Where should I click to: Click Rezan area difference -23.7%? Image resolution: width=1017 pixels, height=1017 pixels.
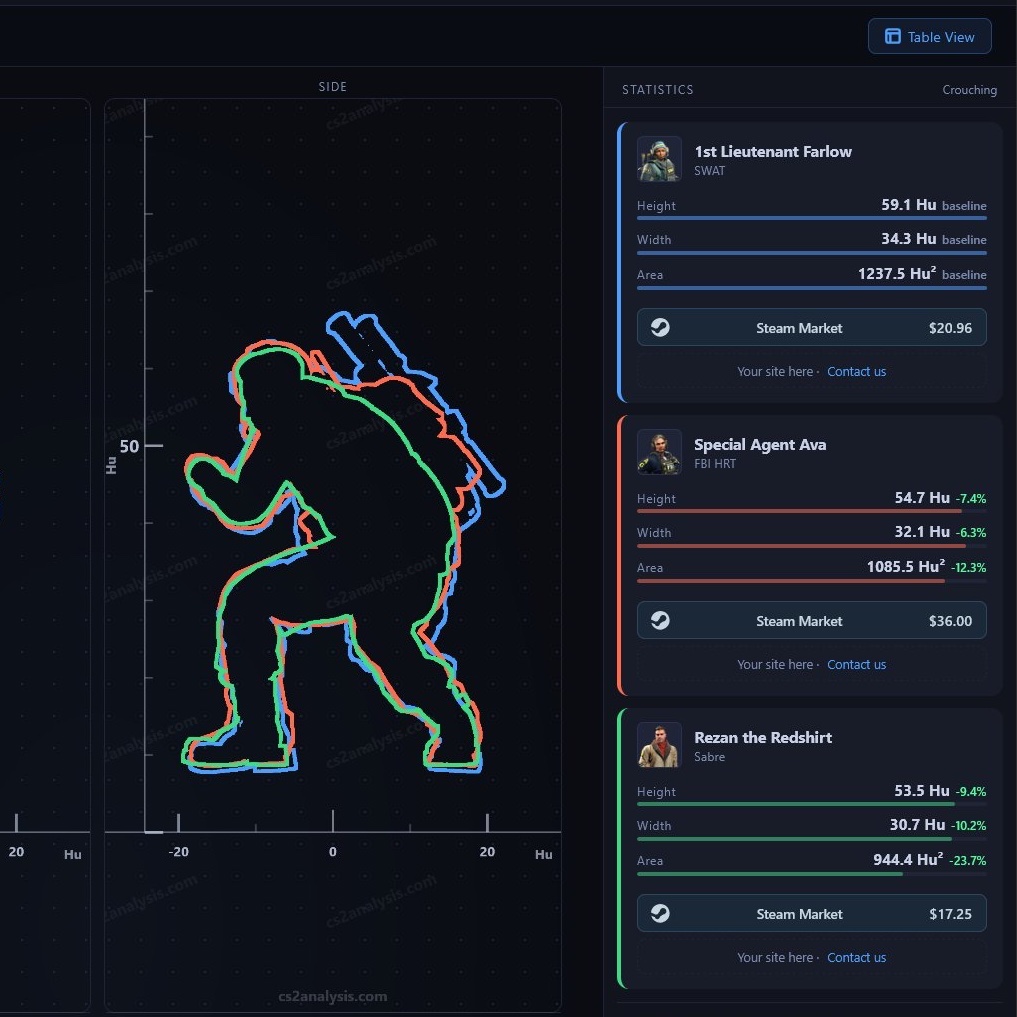[968, 861]
